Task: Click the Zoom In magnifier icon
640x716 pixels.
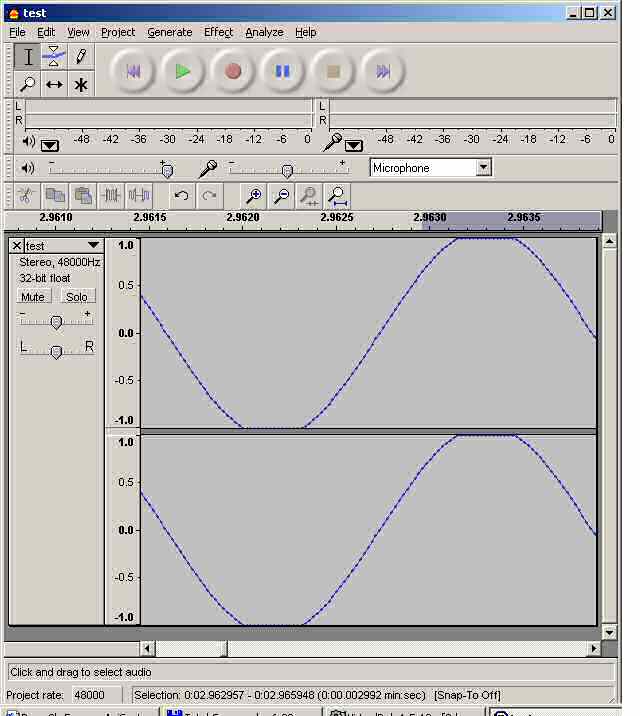Action: (254, 196)
